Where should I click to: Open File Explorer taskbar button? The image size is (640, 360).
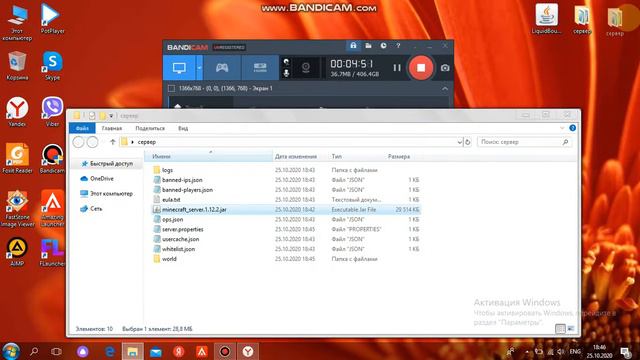click(x=132, y=352)
